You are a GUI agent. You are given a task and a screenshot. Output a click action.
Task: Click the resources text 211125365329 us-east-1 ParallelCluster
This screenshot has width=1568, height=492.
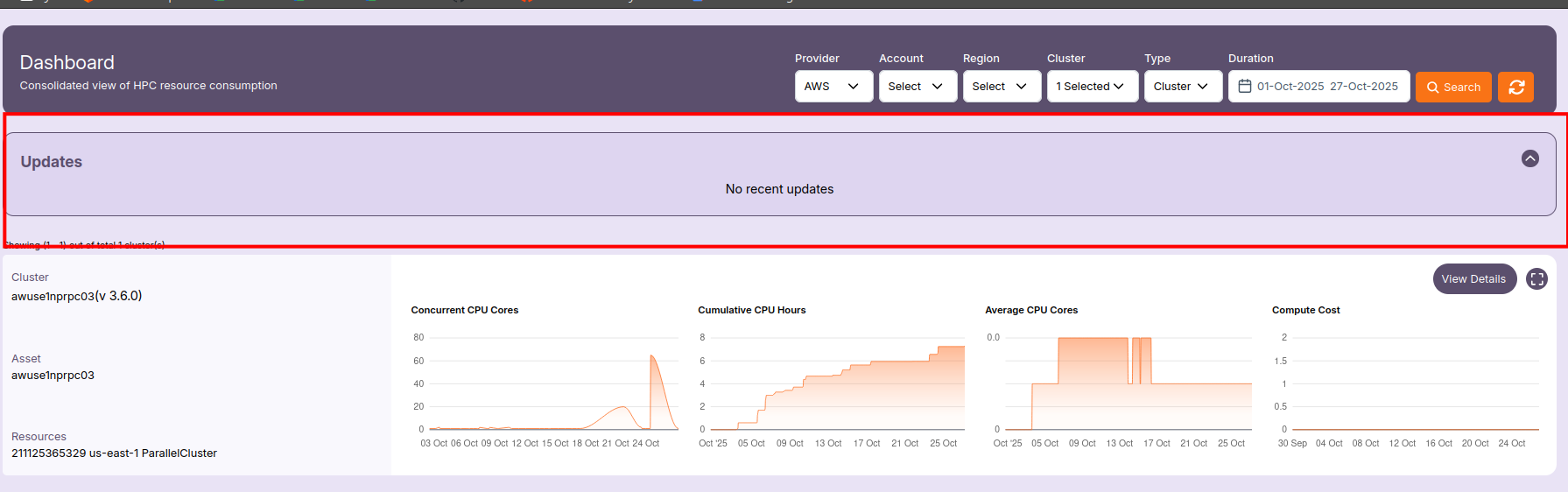coord(114,453)
